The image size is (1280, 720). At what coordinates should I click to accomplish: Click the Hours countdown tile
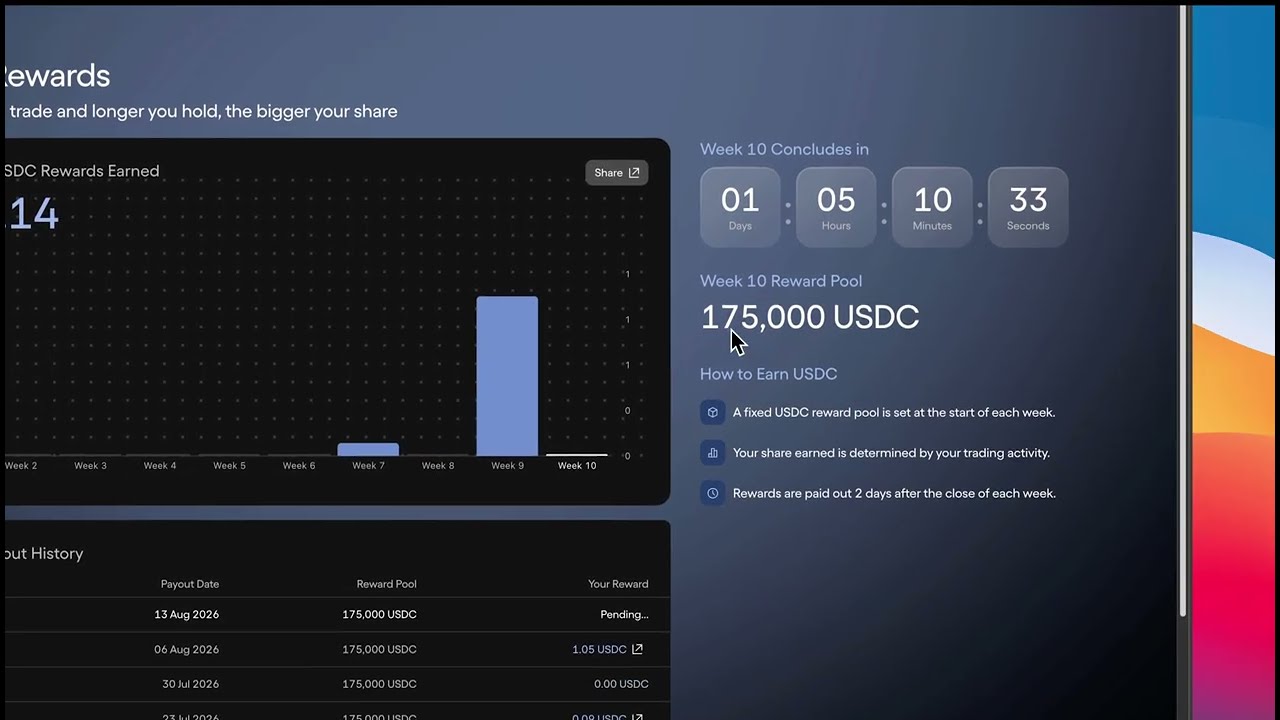[x=836, y=207]
